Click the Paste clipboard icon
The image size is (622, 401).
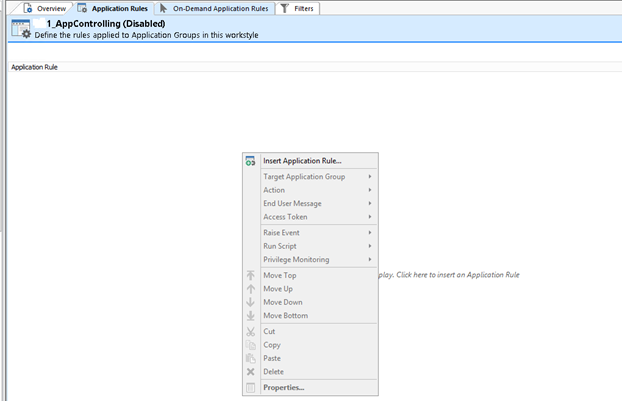[x=250, y=358]
